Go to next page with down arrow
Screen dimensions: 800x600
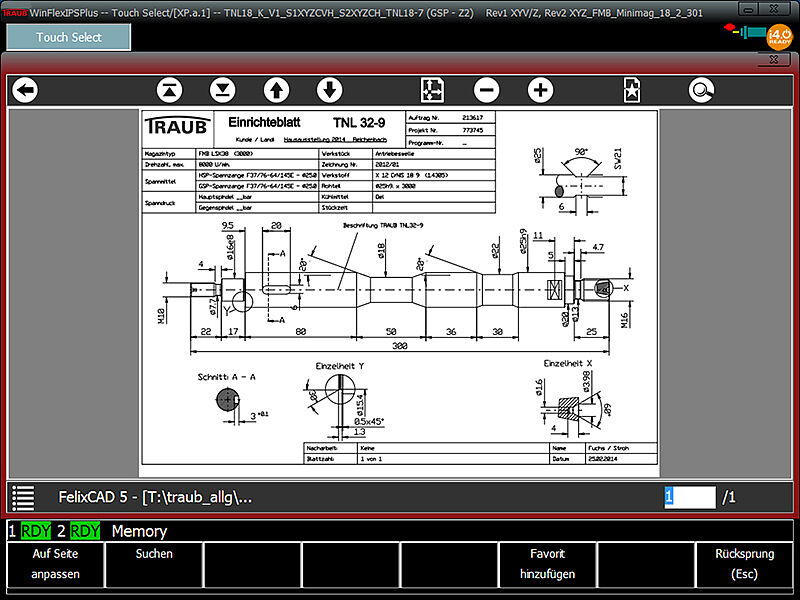click(x=329, y=91)
